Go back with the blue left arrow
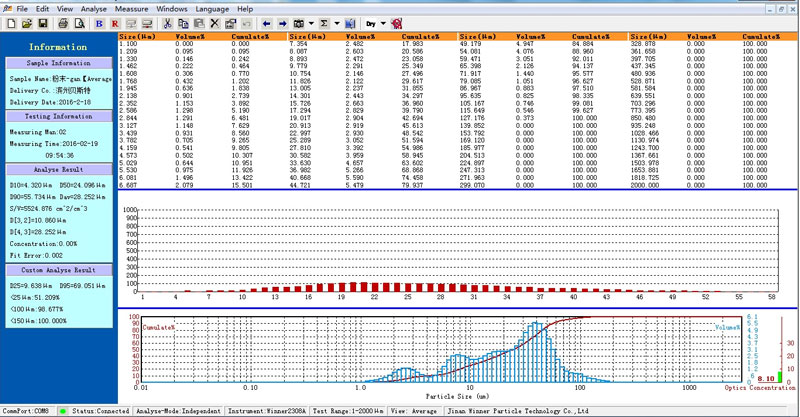The image size is (800, 417). coord(266,22)
